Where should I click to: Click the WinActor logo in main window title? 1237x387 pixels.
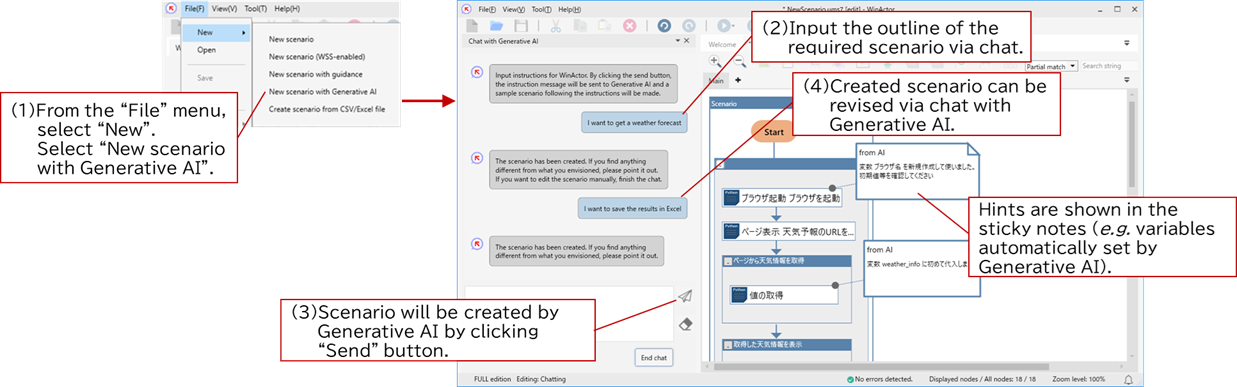pyautogui.click(x=466, y=8)
